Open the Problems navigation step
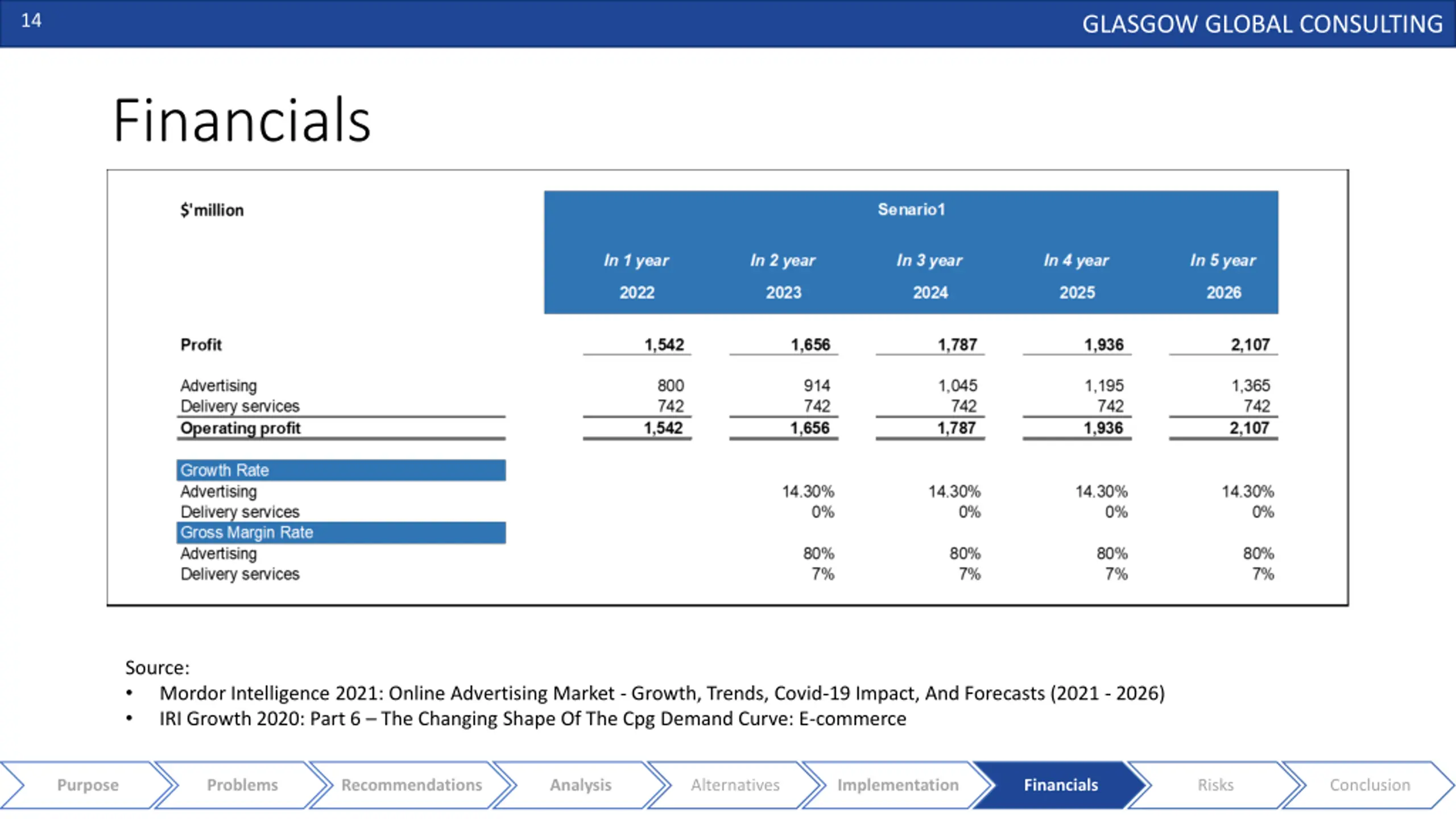 point(242,785)
